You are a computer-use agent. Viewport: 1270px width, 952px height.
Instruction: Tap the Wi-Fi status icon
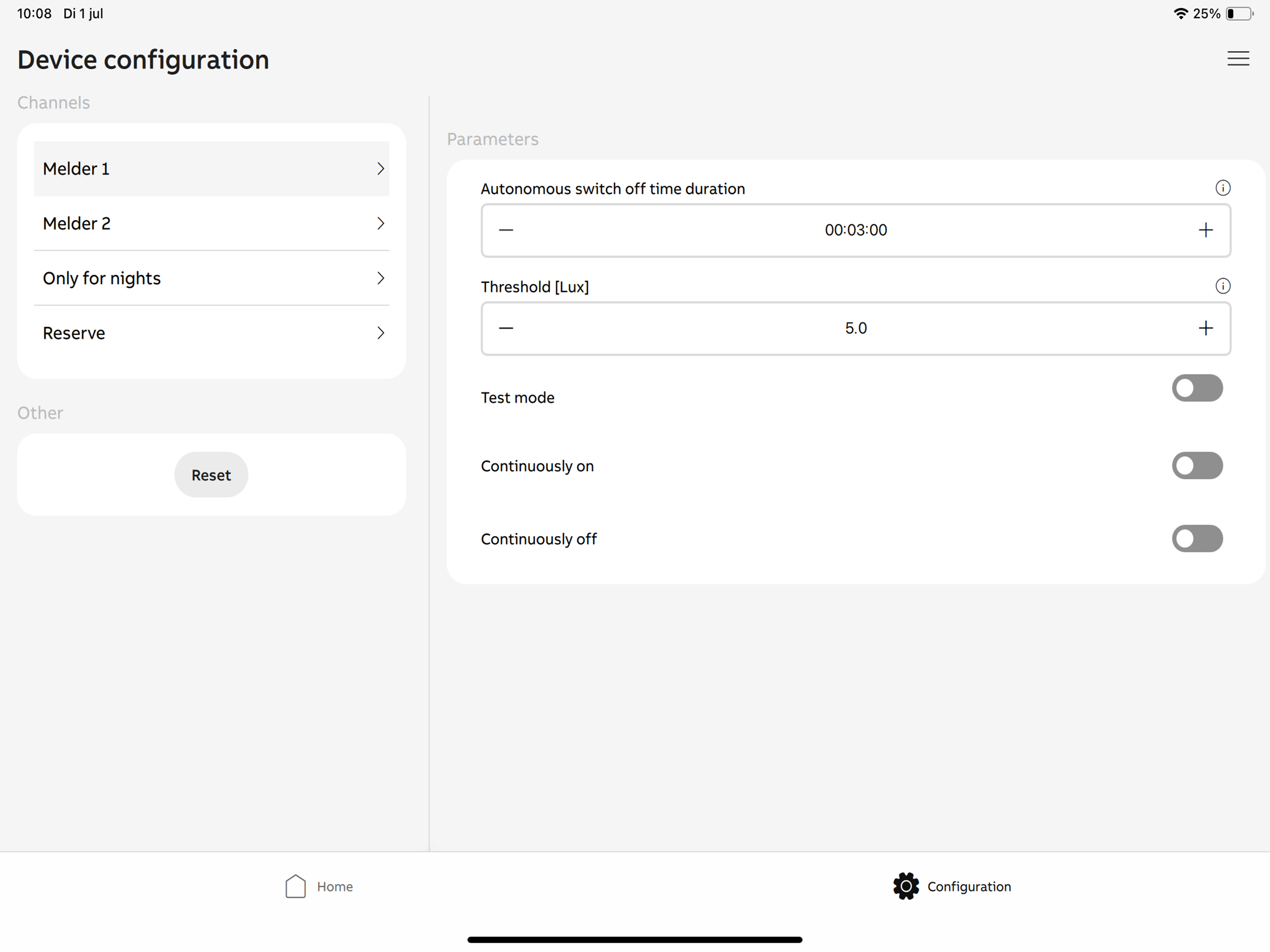1180,14
